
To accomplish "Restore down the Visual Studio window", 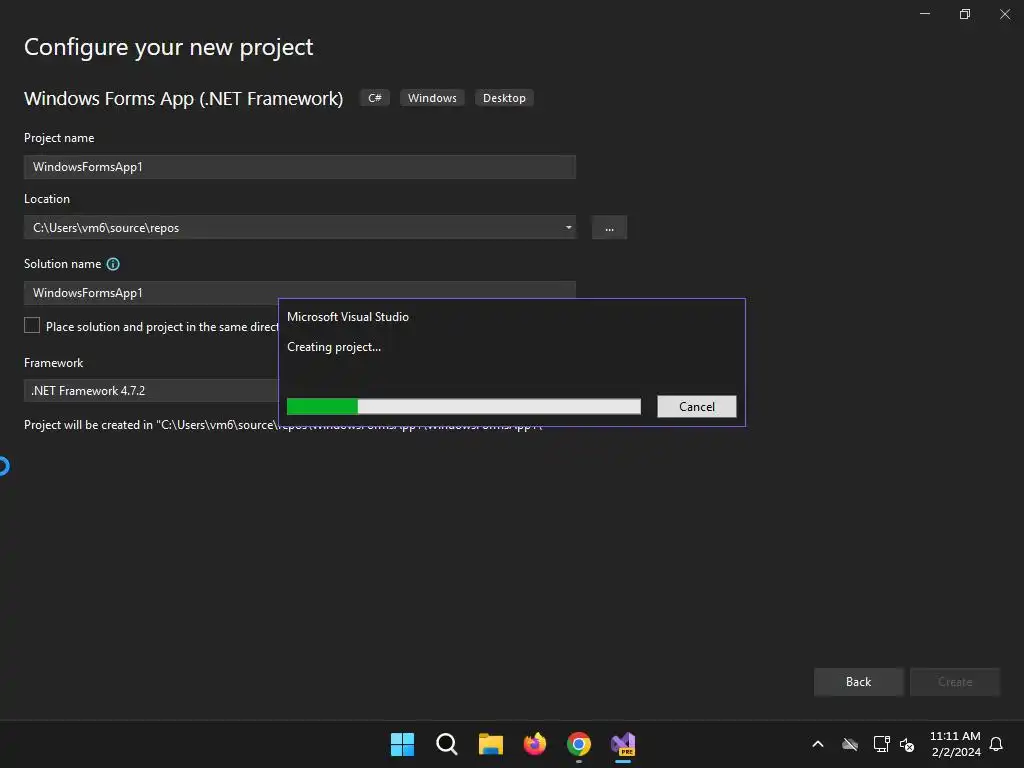I will (965, 14).
